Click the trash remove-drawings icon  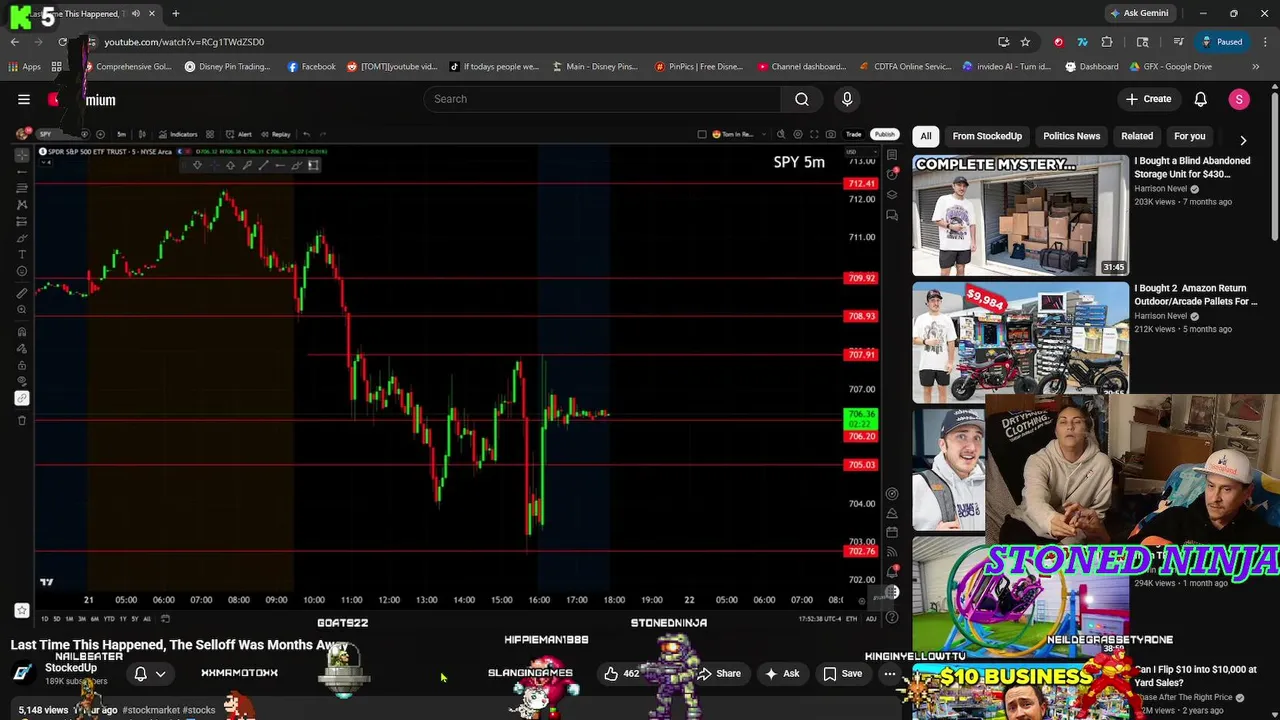pyautogui.click(x=22, y=420)
